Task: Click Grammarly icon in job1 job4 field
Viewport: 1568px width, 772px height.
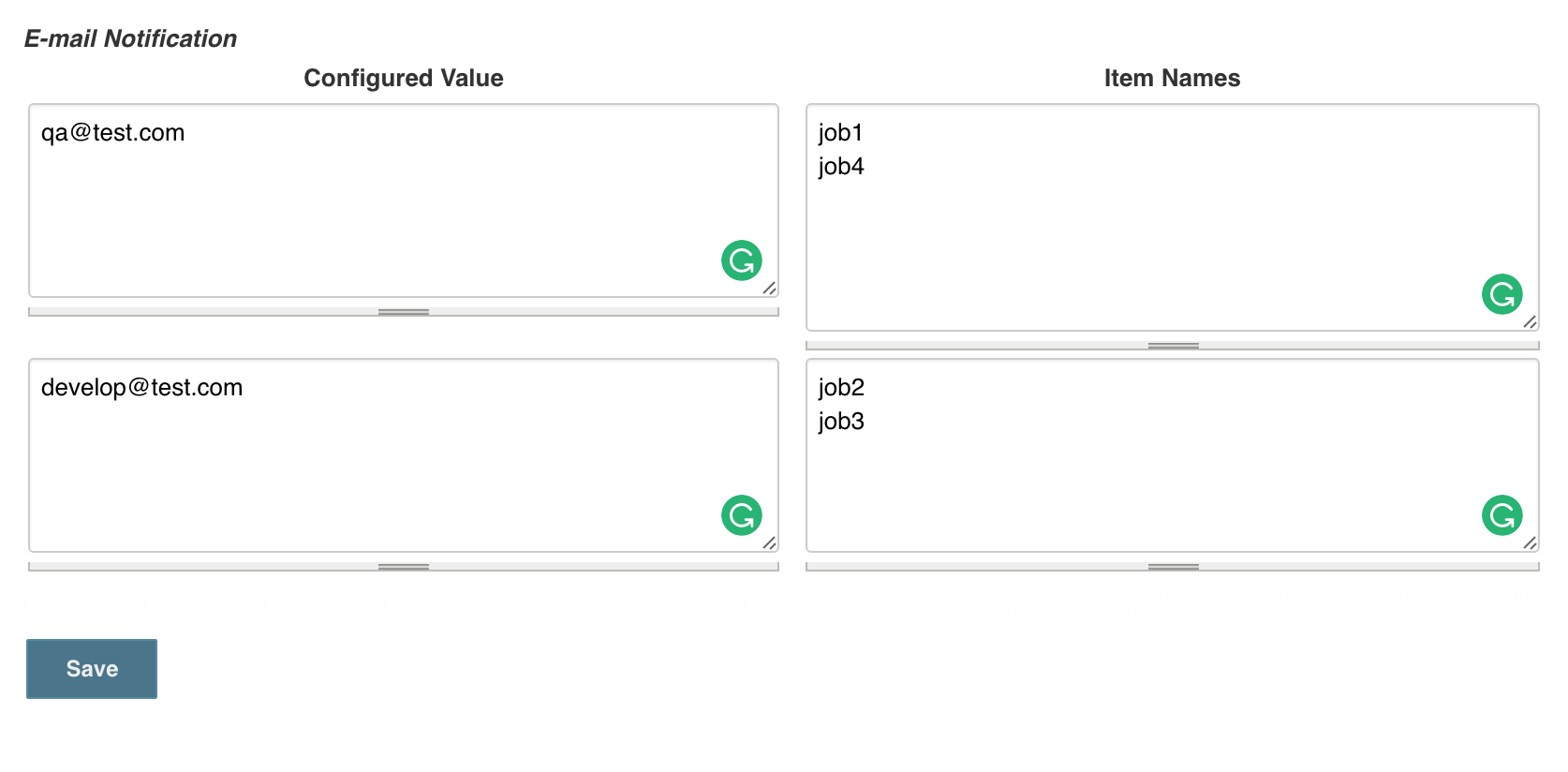Action: coord(1502,294)
